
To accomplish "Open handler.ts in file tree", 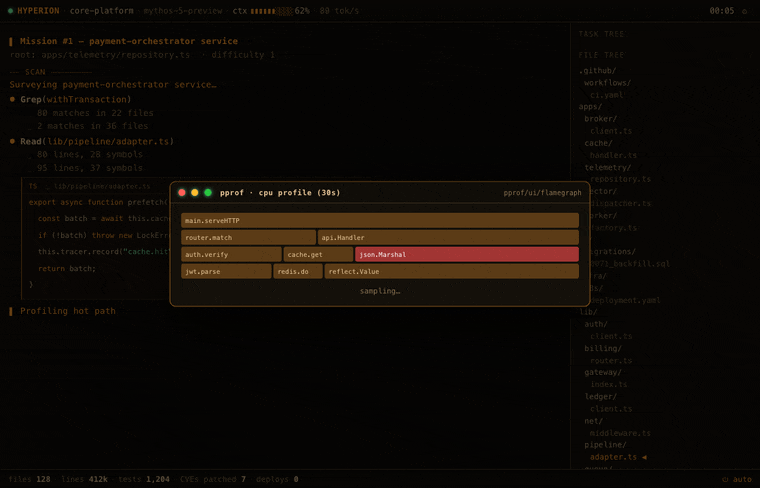I will point(613,155).
